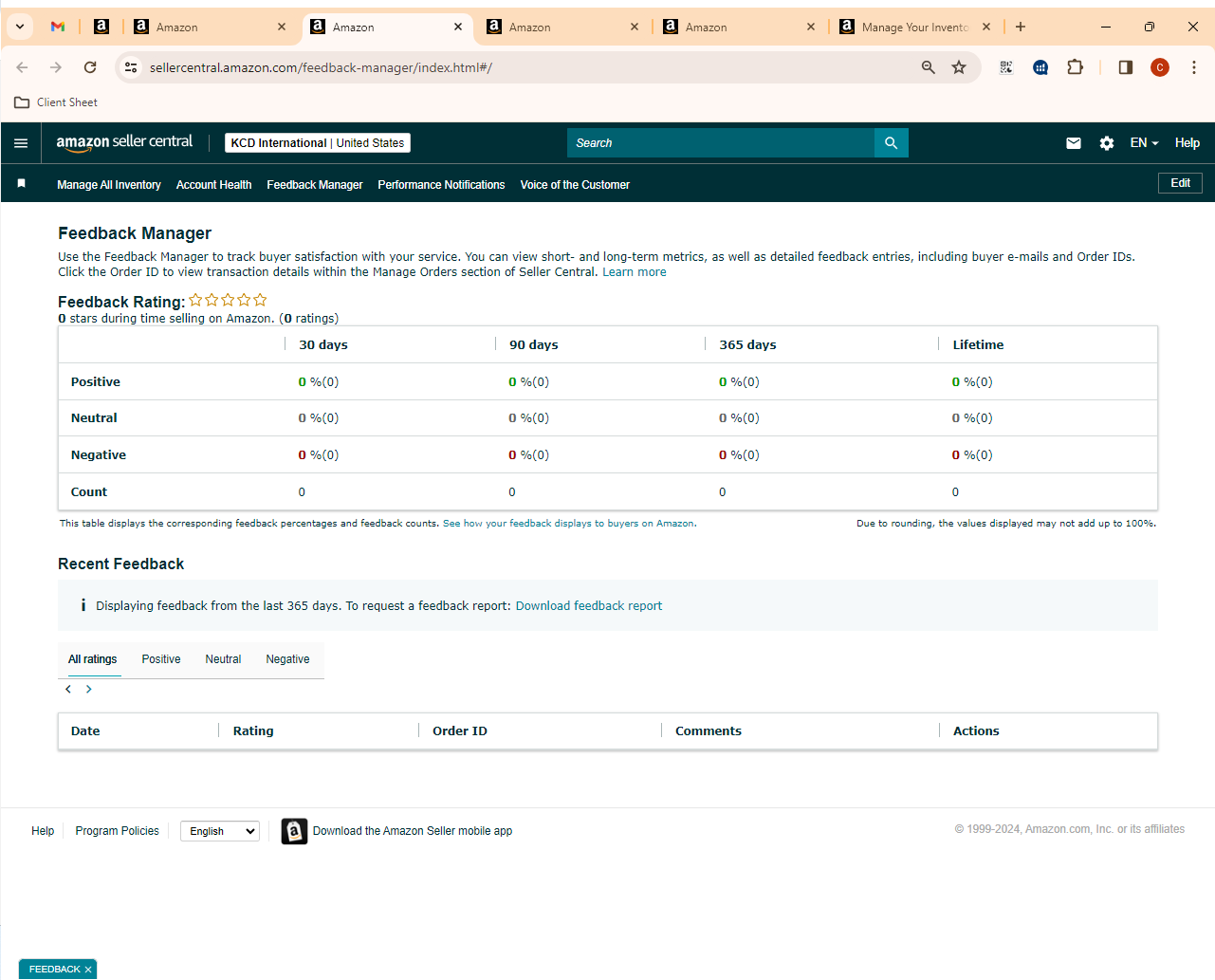Open Chrome three-dot menu
Viewport: 1215px width, 980px height.
pyautogui.click(x=1194, y=67)
